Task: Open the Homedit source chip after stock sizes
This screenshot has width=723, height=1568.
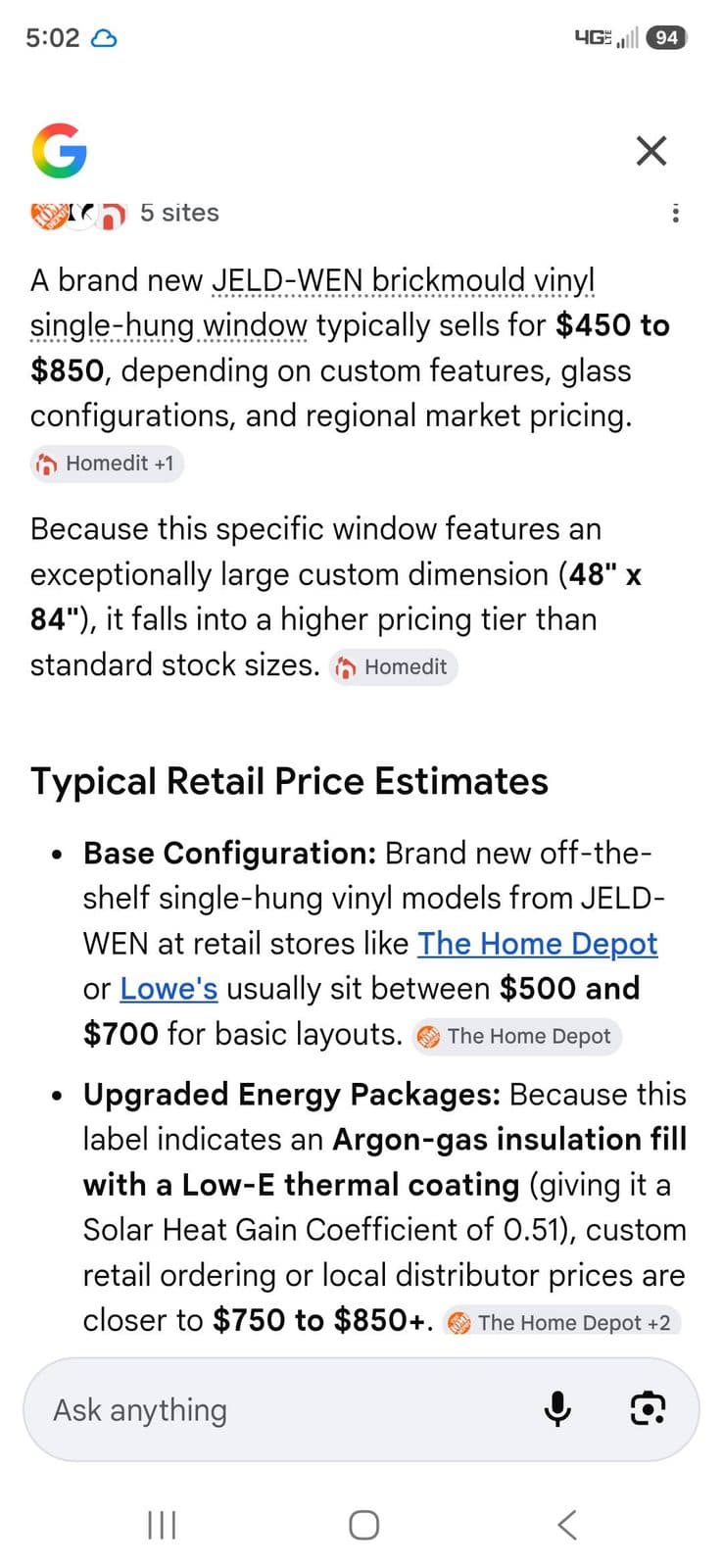Action: 394,666
